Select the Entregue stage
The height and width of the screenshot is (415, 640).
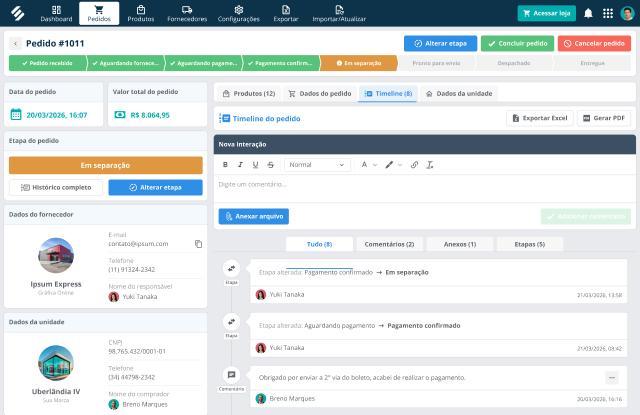[592, 63]
